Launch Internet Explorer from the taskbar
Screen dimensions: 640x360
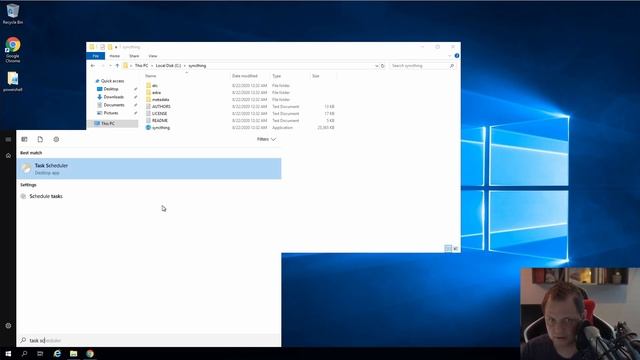pyautogui.click(x=57, y=353)
